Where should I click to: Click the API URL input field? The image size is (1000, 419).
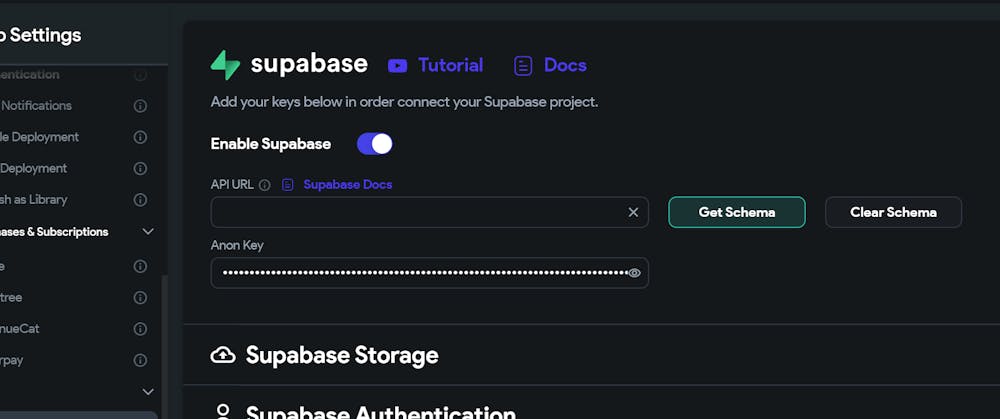coord(415,212)
